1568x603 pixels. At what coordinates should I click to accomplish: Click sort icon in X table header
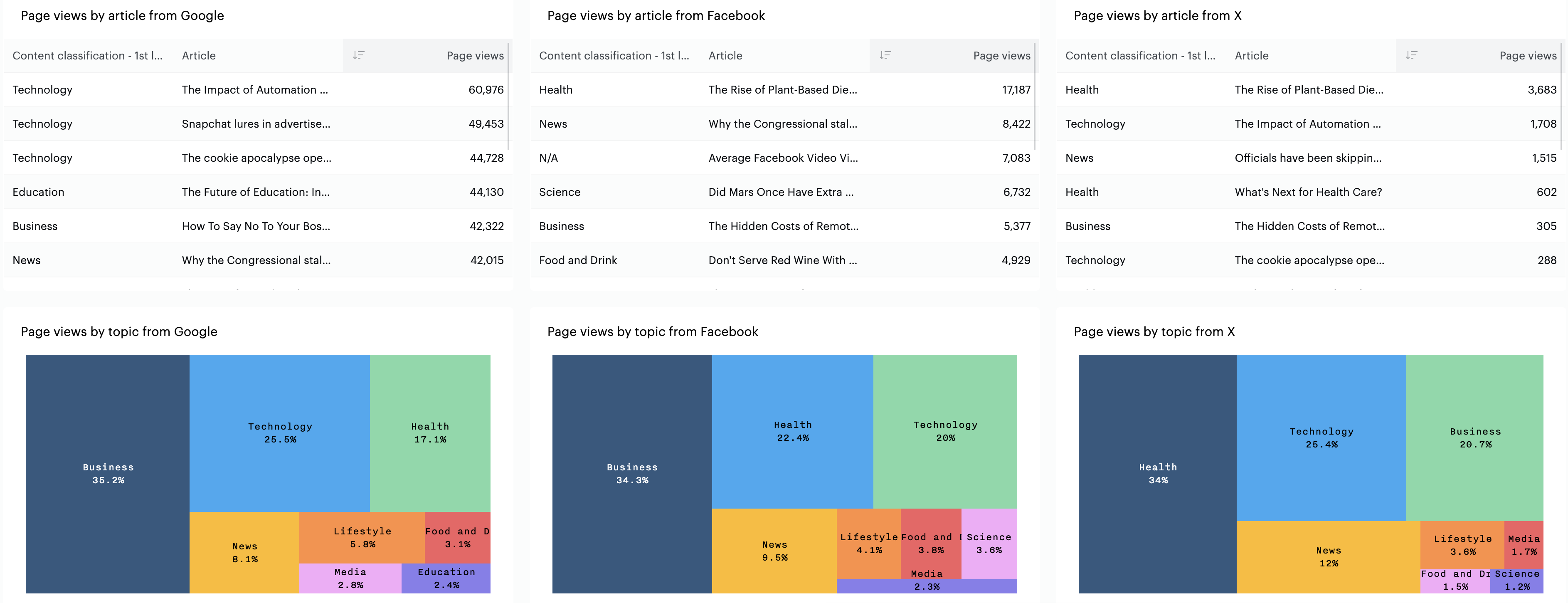point(1411,55)
